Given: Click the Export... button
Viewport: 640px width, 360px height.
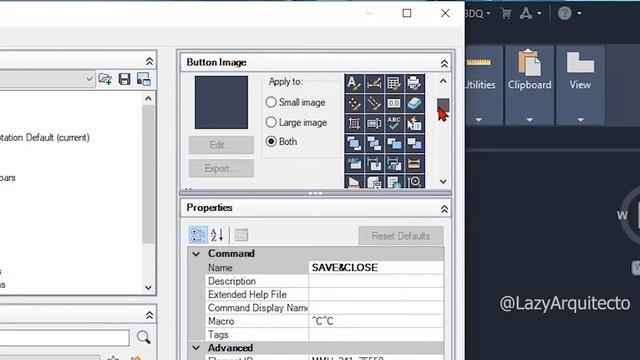Looking at the screenshot, I should (x=221, y=168).
